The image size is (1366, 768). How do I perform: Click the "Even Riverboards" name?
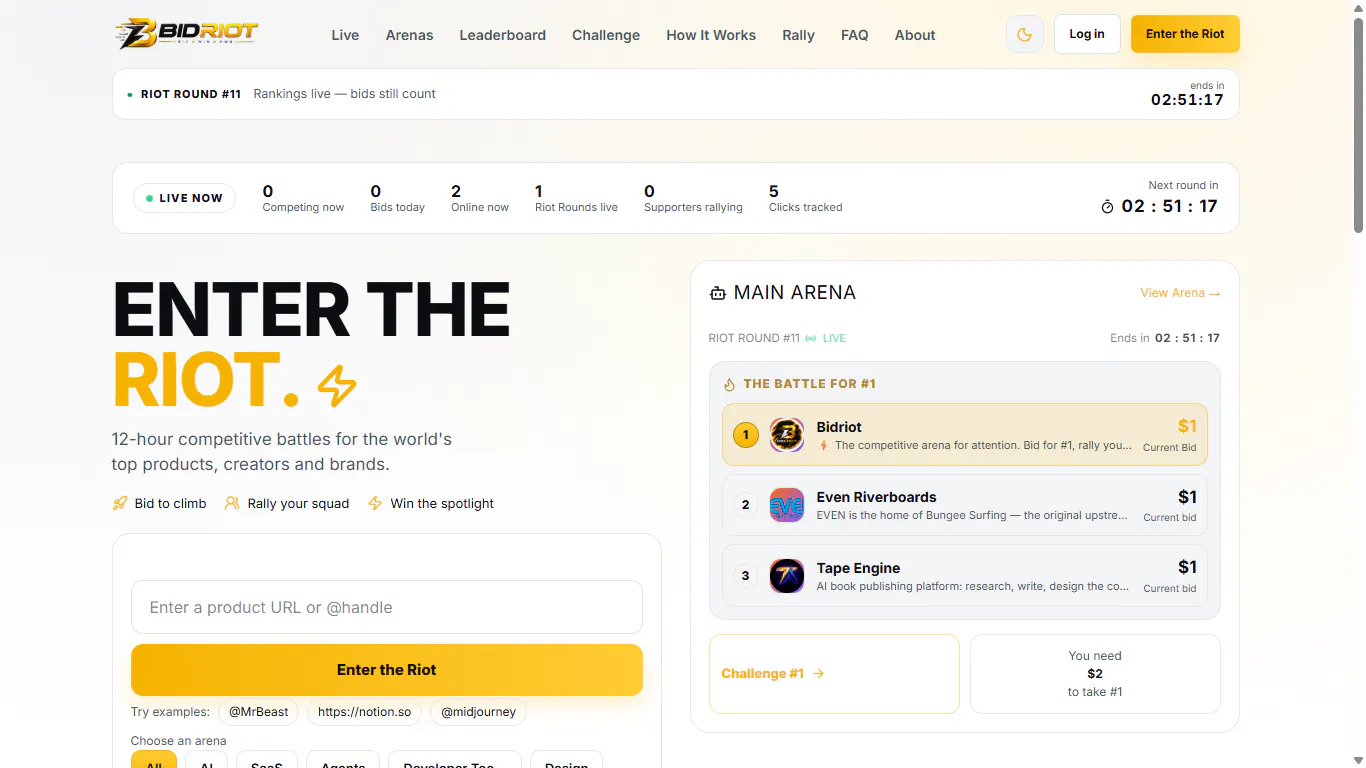point(876,497)
